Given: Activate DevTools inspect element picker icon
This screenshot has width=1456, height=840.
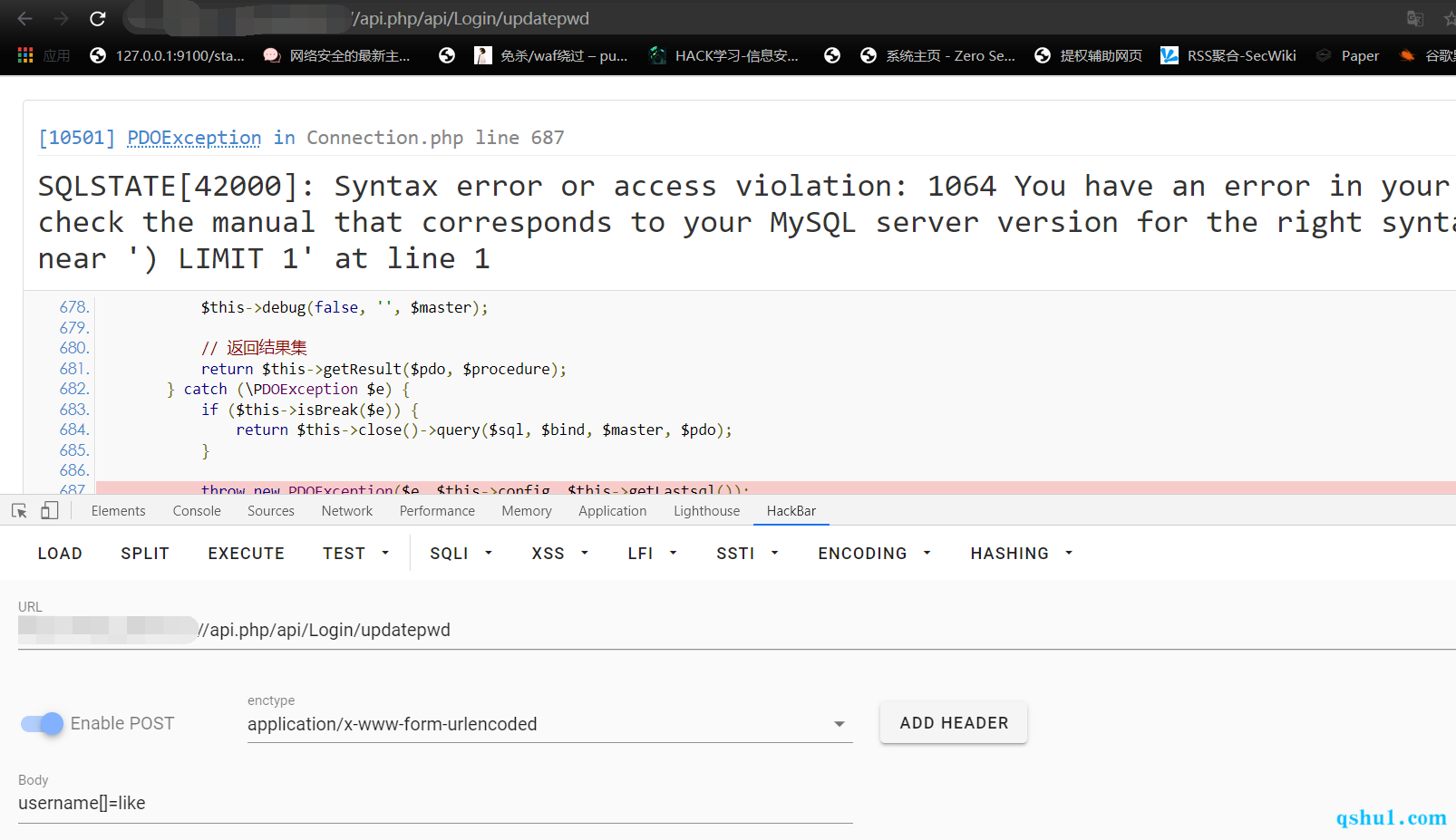Looking at the screenshot, I should point(19,511).
